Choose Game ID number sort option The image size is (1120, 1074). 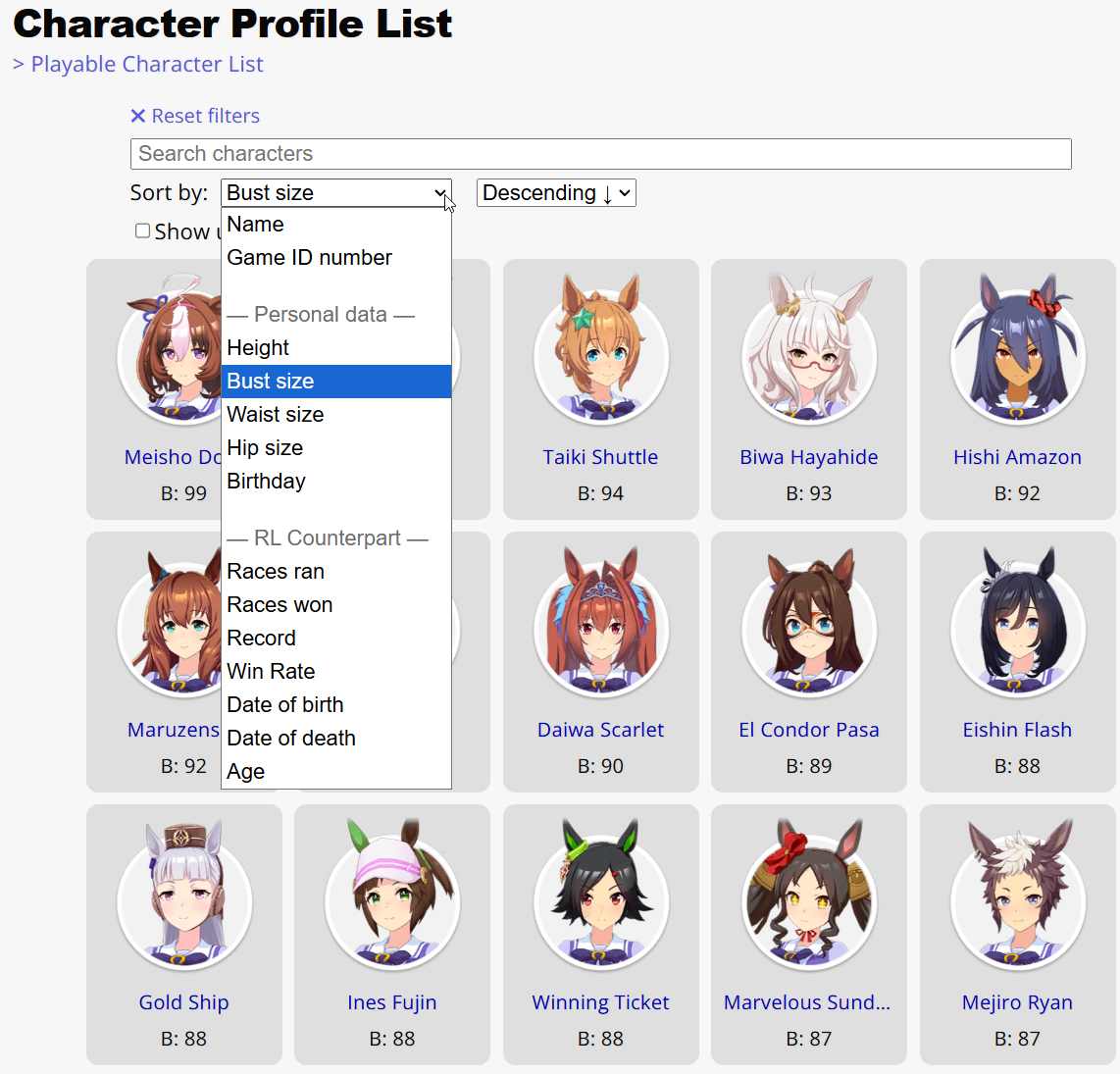[x=335, y=257]
